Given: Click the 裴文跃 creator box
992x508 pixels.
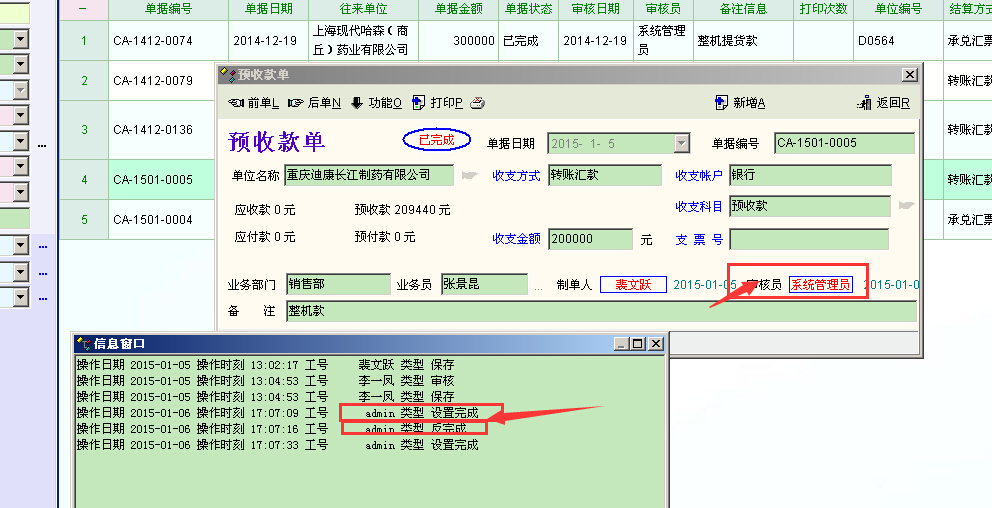Looking at the screenshot, I should [x=633, y=285].
